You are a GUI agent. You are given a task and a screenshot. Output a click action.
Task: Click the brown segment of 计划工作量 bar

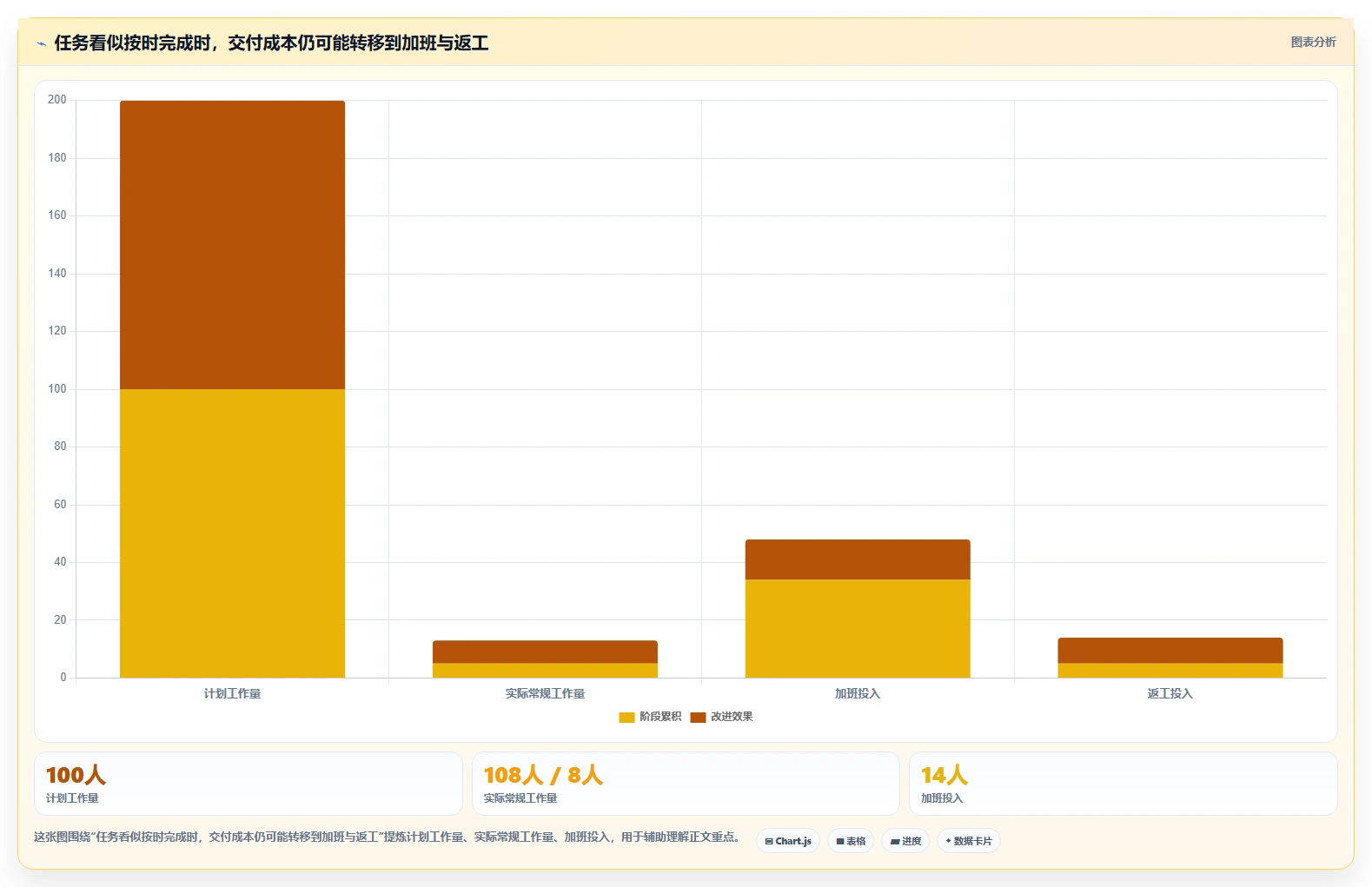[232, 245]
